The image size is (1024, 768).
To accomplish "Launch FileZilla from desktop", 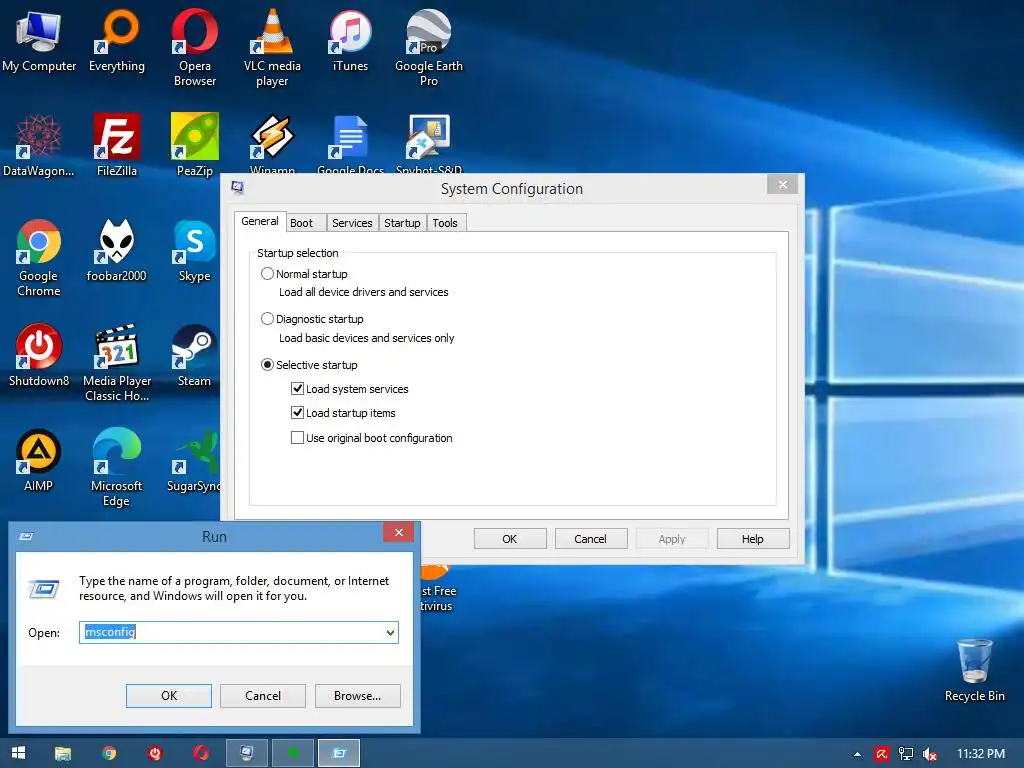I will (117, 145).
